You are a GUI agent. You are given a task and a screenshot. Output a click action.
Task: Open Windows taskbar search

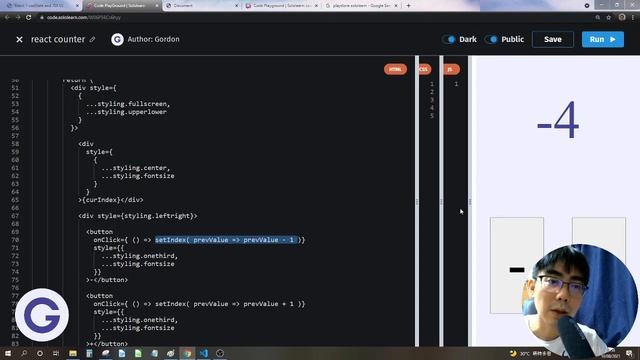pos(24,353)
